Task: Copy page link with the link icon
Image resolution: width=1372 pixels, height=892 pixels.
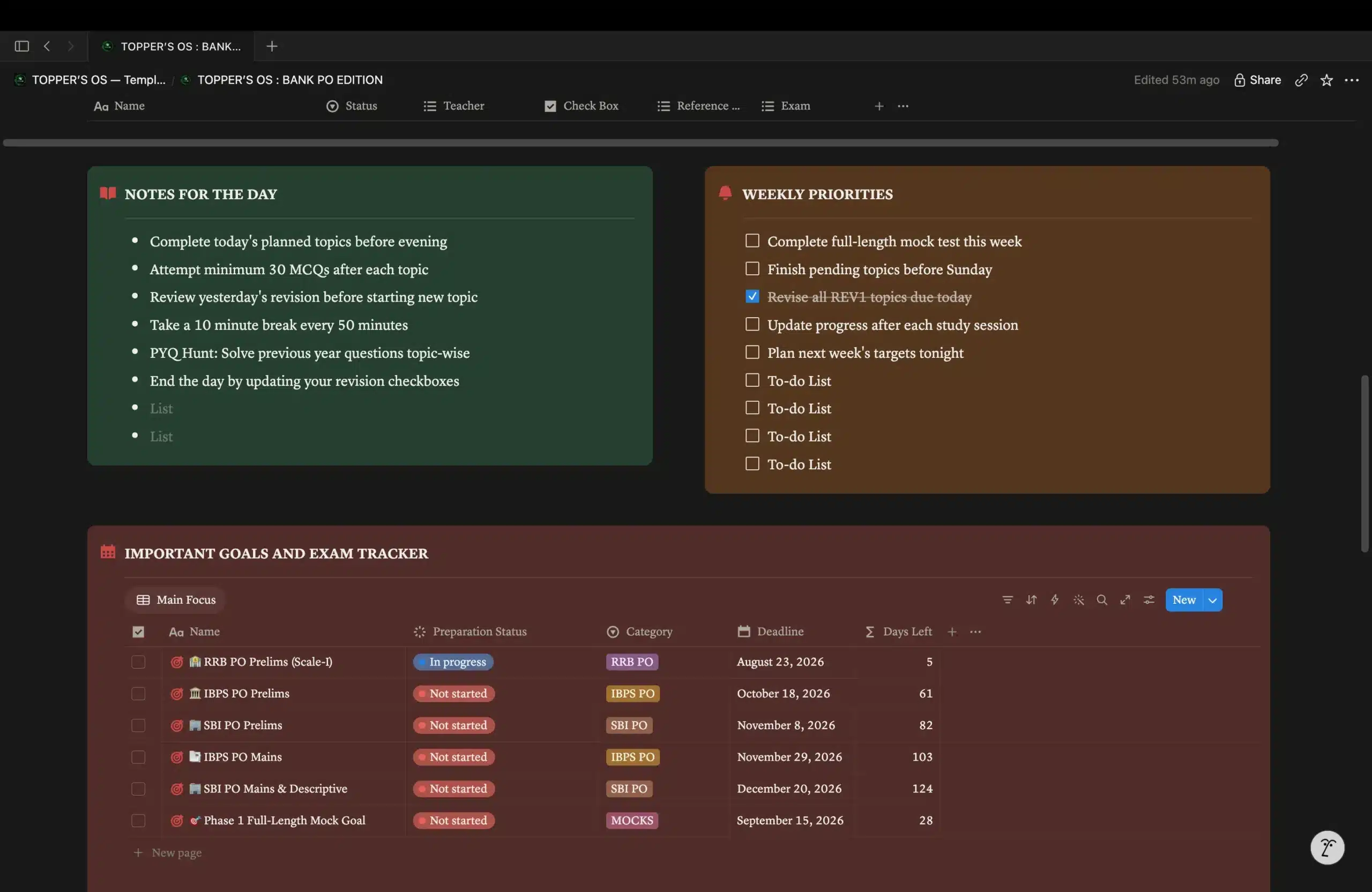Action: (x=1301, y=80)
